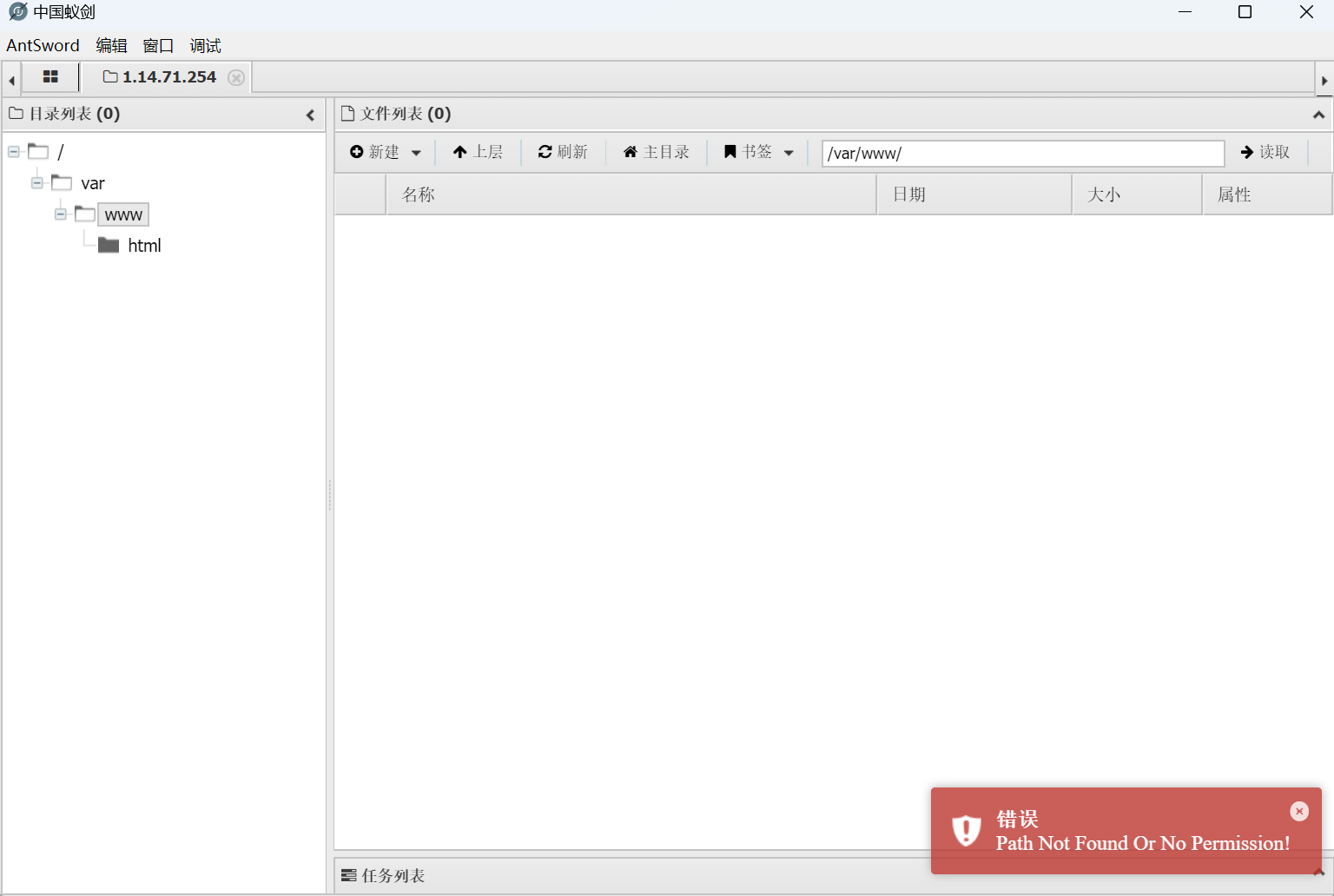Image resolution: width=1334 pixels, height=896 pixels.
Task: Collapse the www tree node
Action: [60, 214]
